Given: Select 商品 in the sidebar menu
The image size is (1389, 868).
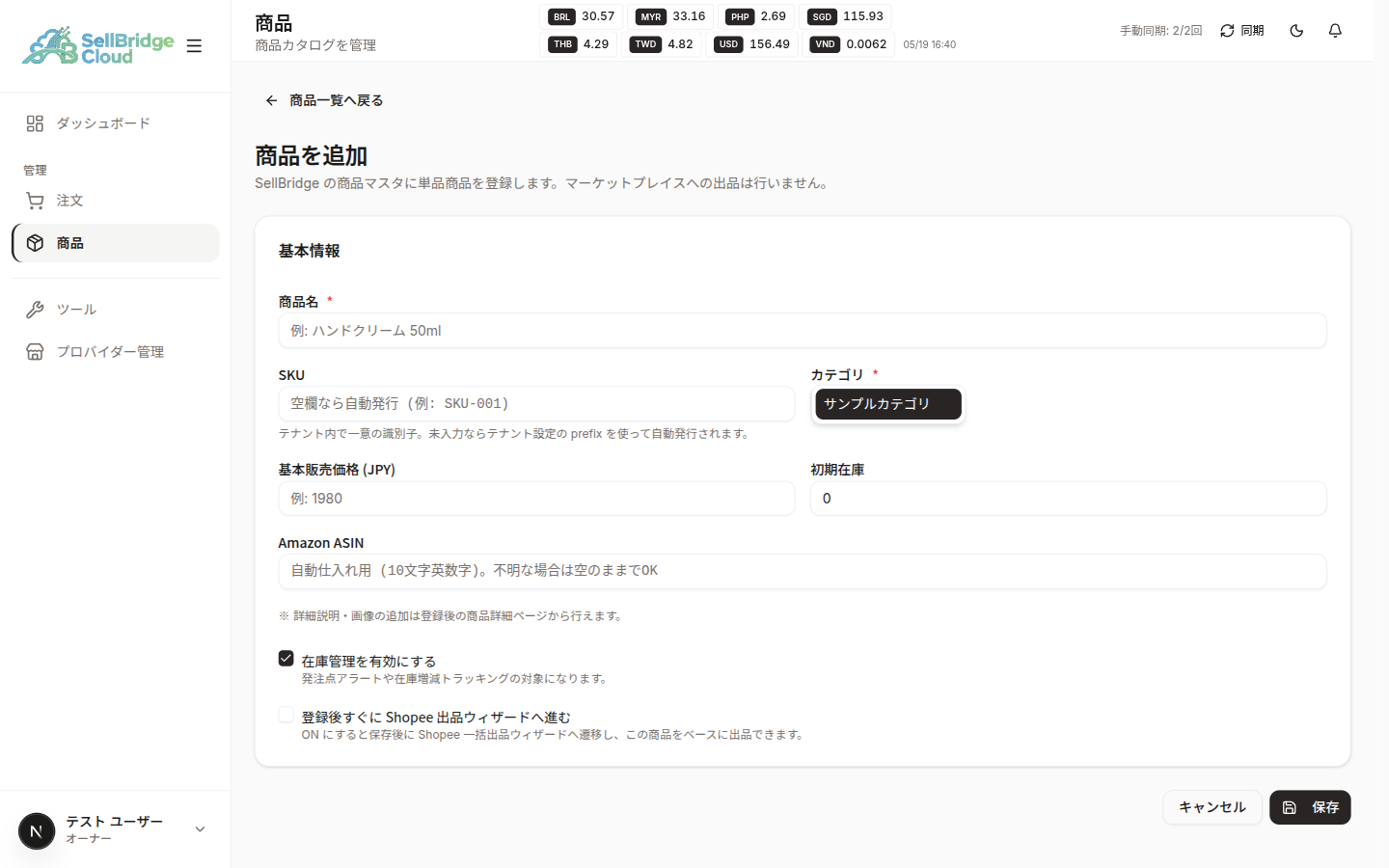Looking at the screenshot, I should click(116, 243).
